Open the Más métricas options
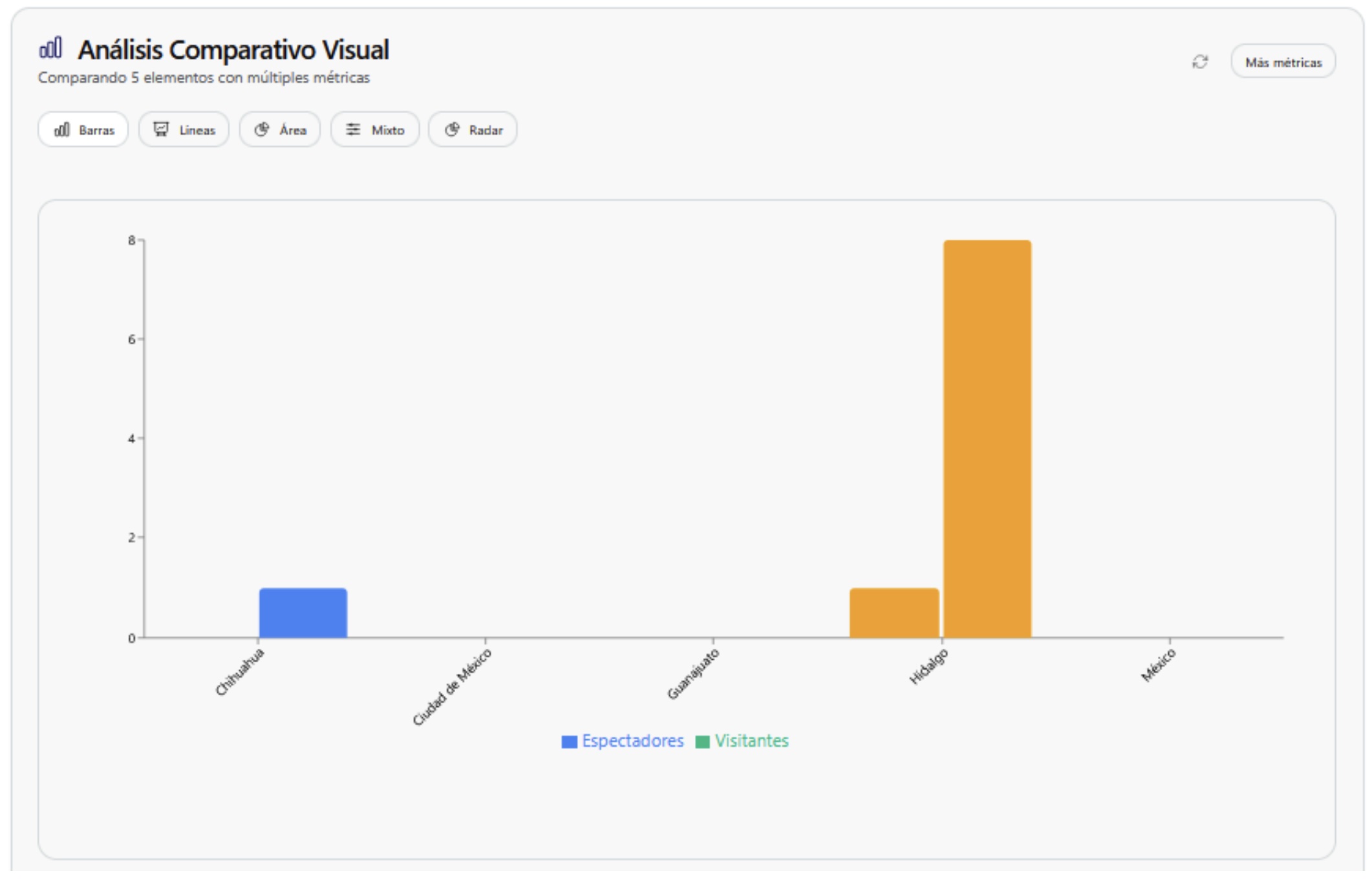Image resolution: width=1372 pixels, height=884 pixels. (1283, 62)
